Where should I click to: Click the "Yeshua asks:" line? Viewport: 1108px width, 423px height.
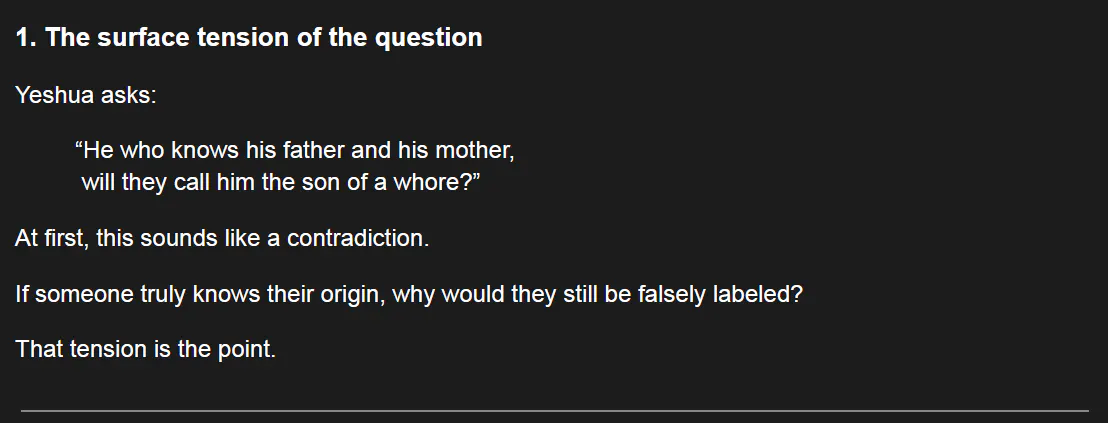pyautogui.click(x=86, y=96)
